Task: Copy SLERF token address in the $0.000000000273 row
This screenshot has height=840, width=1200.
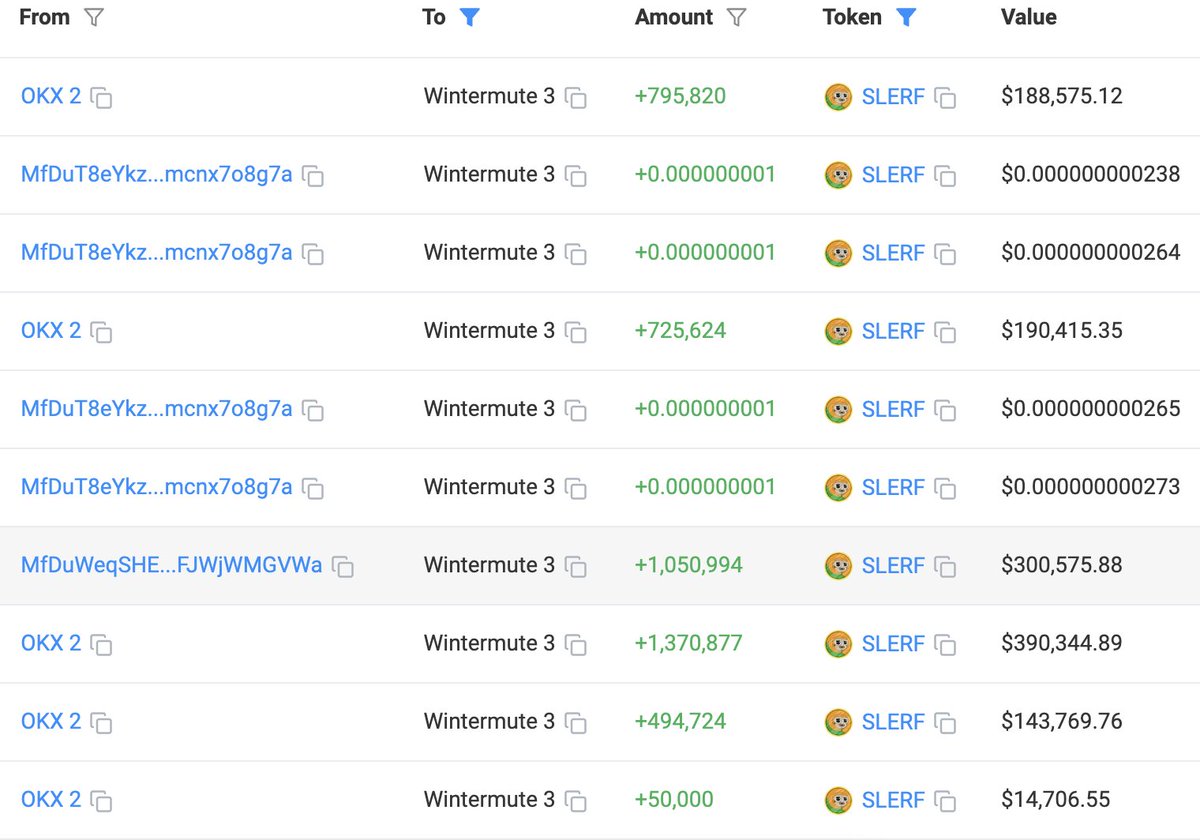Action: tap(945, 487)
